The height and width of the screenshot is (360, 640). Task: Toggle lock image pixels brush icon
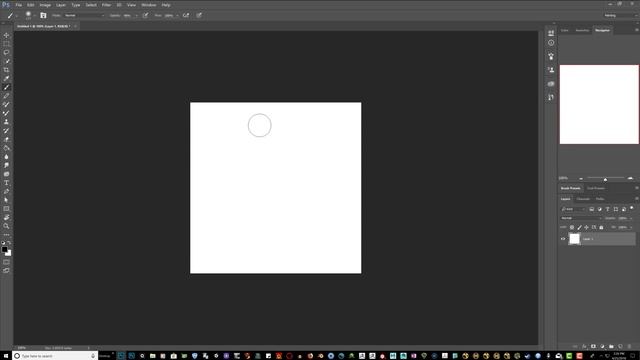pyautogui.click(x=579, y=227)
